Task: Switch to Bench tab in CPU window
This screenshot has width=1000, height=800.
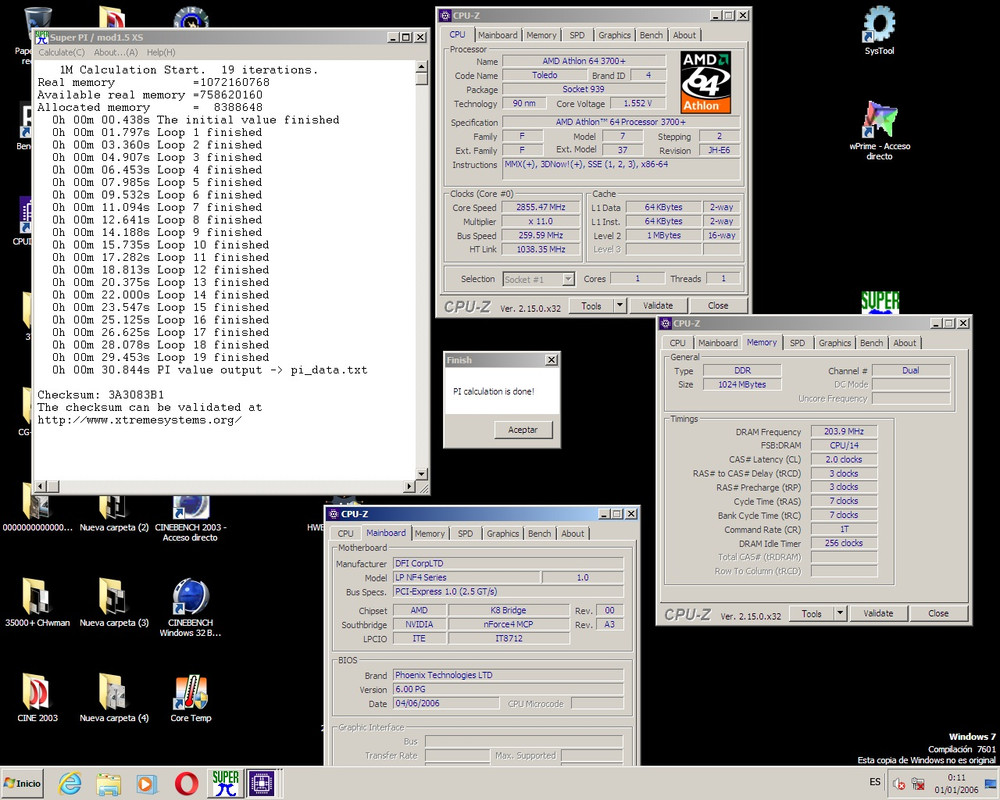Action: 651,35
